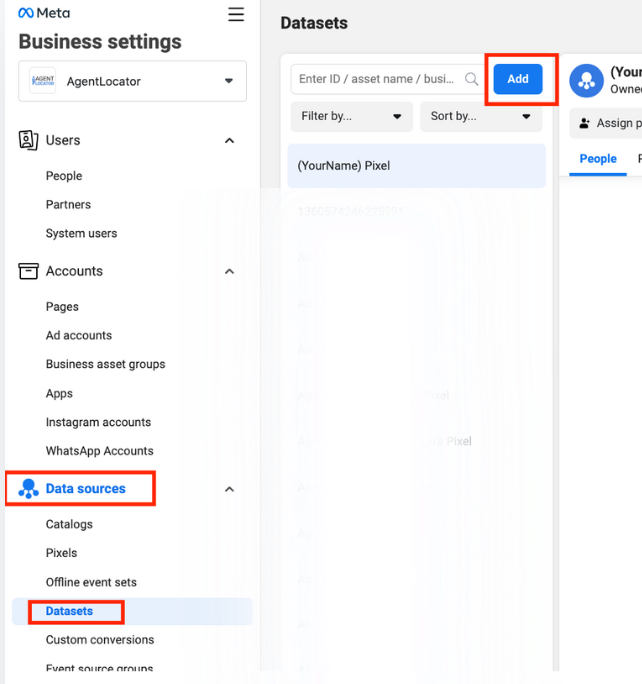Open the Partners menu item
The height and width of the screenshot is (684, 642).
click(68, 205)
